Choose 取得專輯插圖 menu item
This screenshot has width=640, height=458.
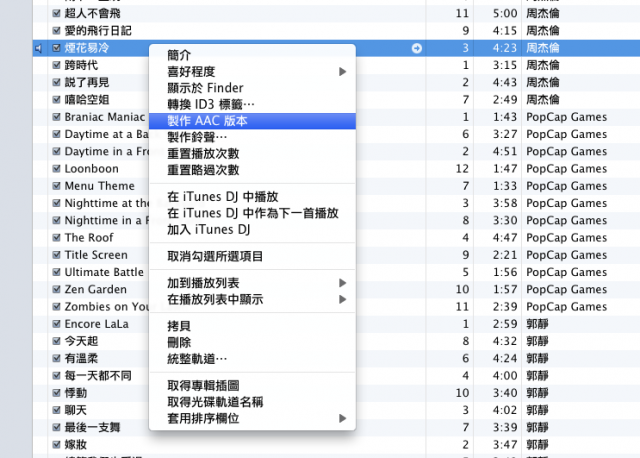(252, 386)
